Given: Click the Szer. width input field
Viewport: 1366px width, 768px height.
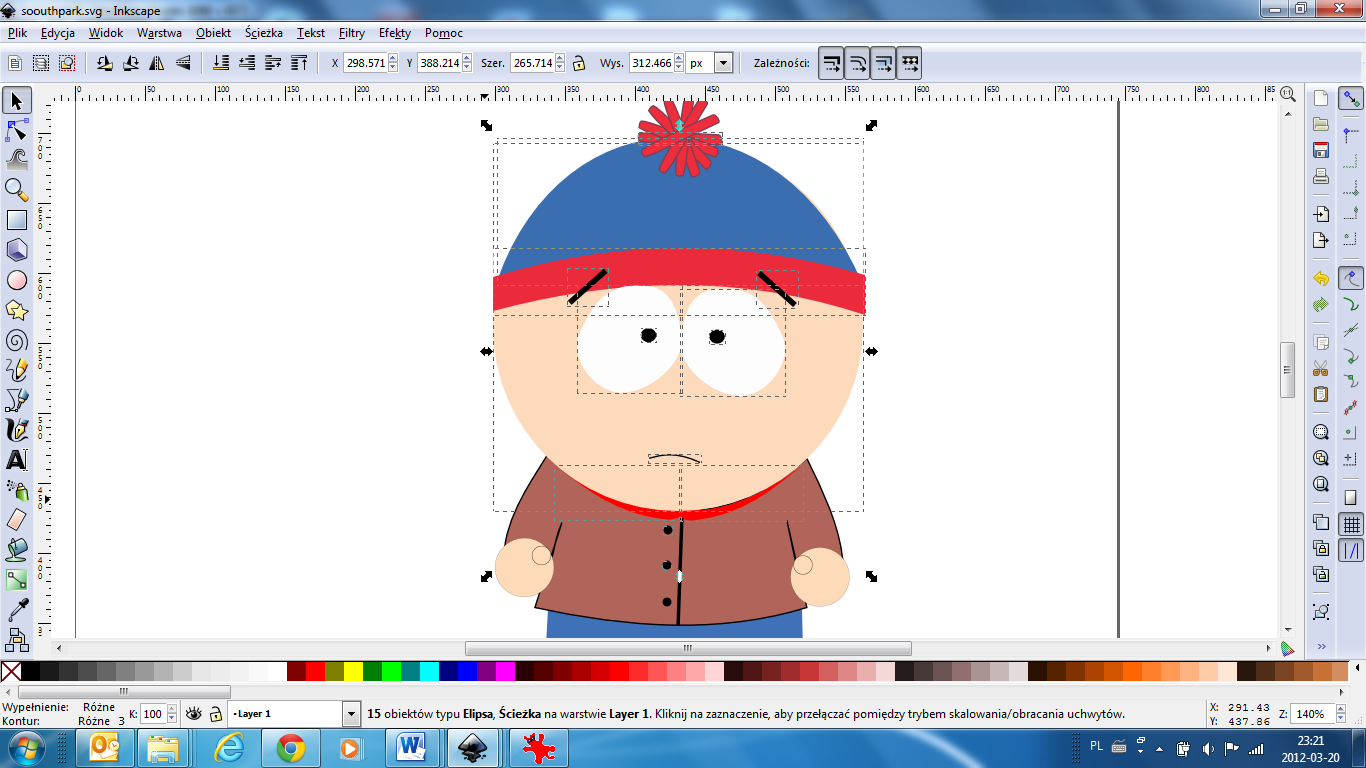Looking at the screenshot, I should tap(532, 63).
